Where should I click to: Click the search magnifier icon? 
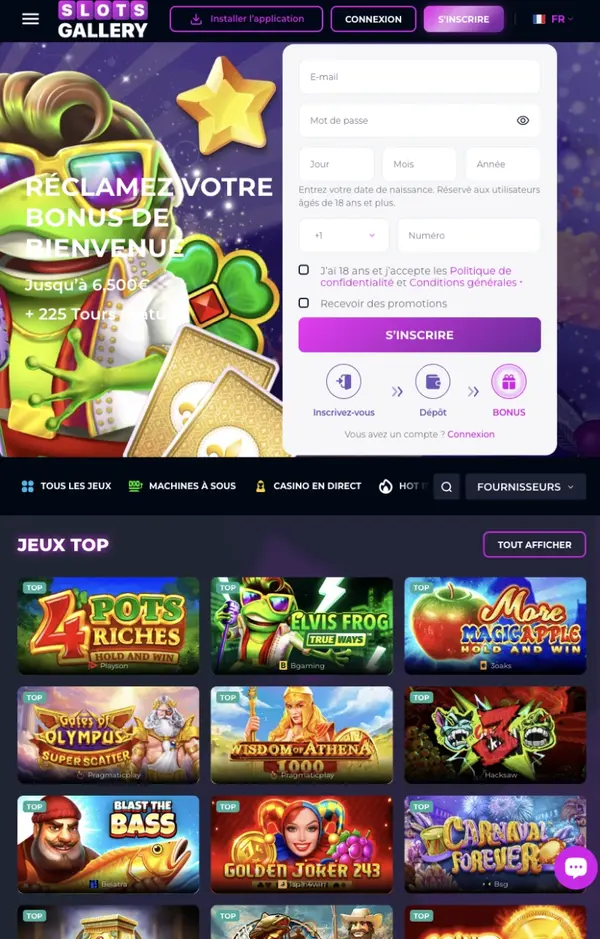point(446,487)
